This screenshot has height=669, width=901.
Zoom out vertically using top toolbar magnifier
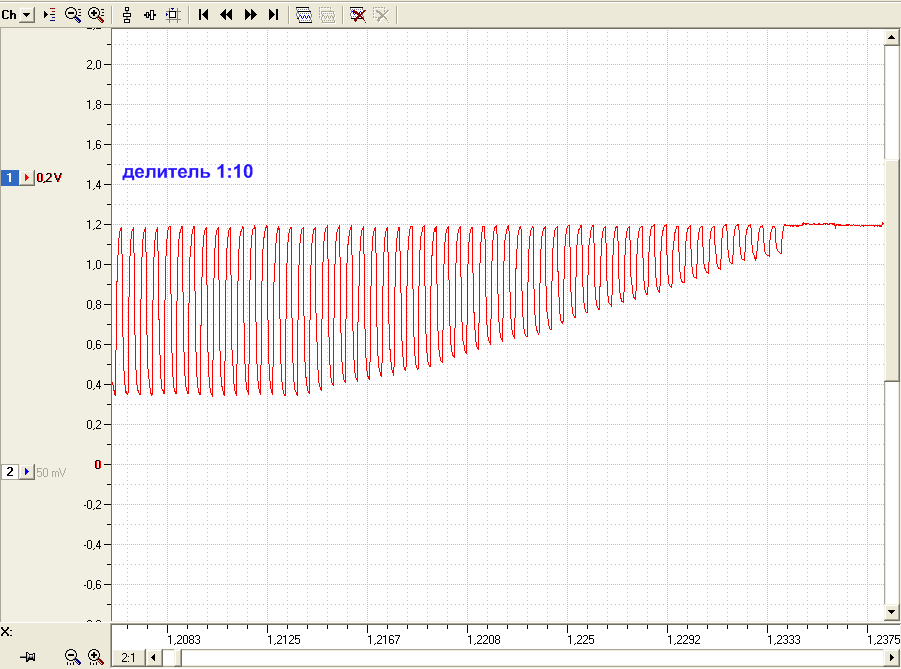coord(73,15)
